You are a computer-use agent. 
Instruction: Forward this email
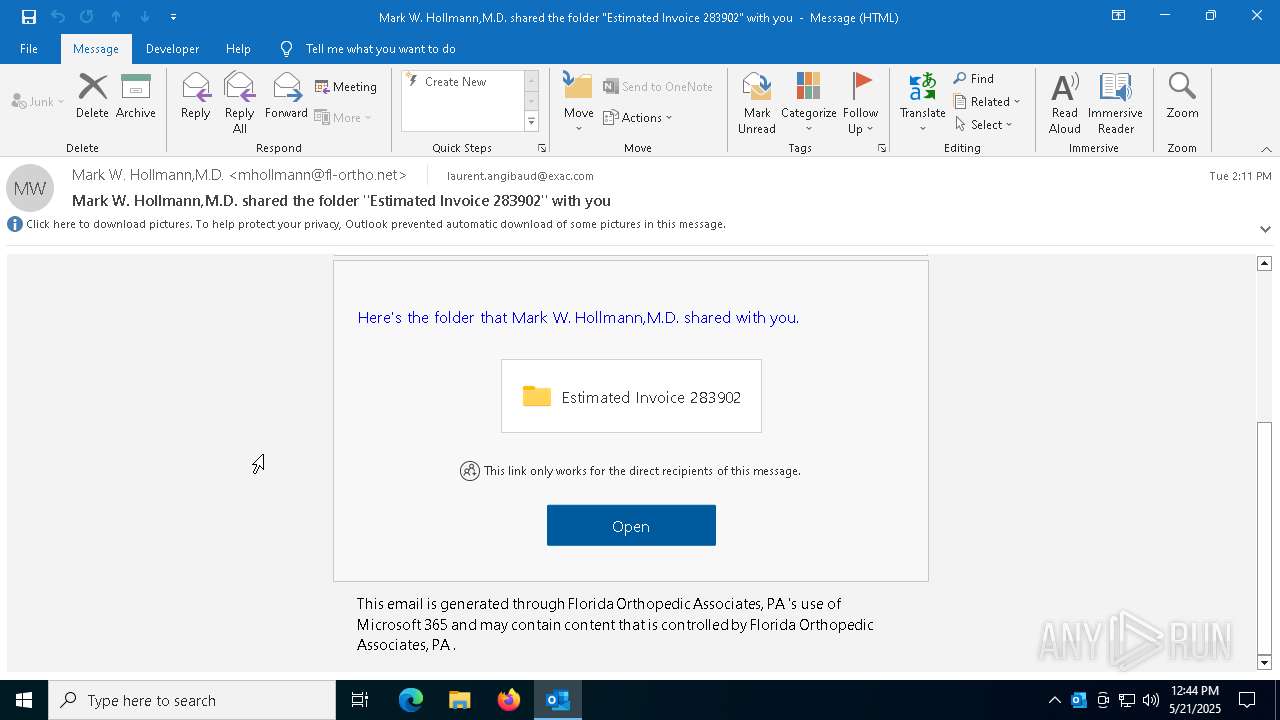[286, 97]
